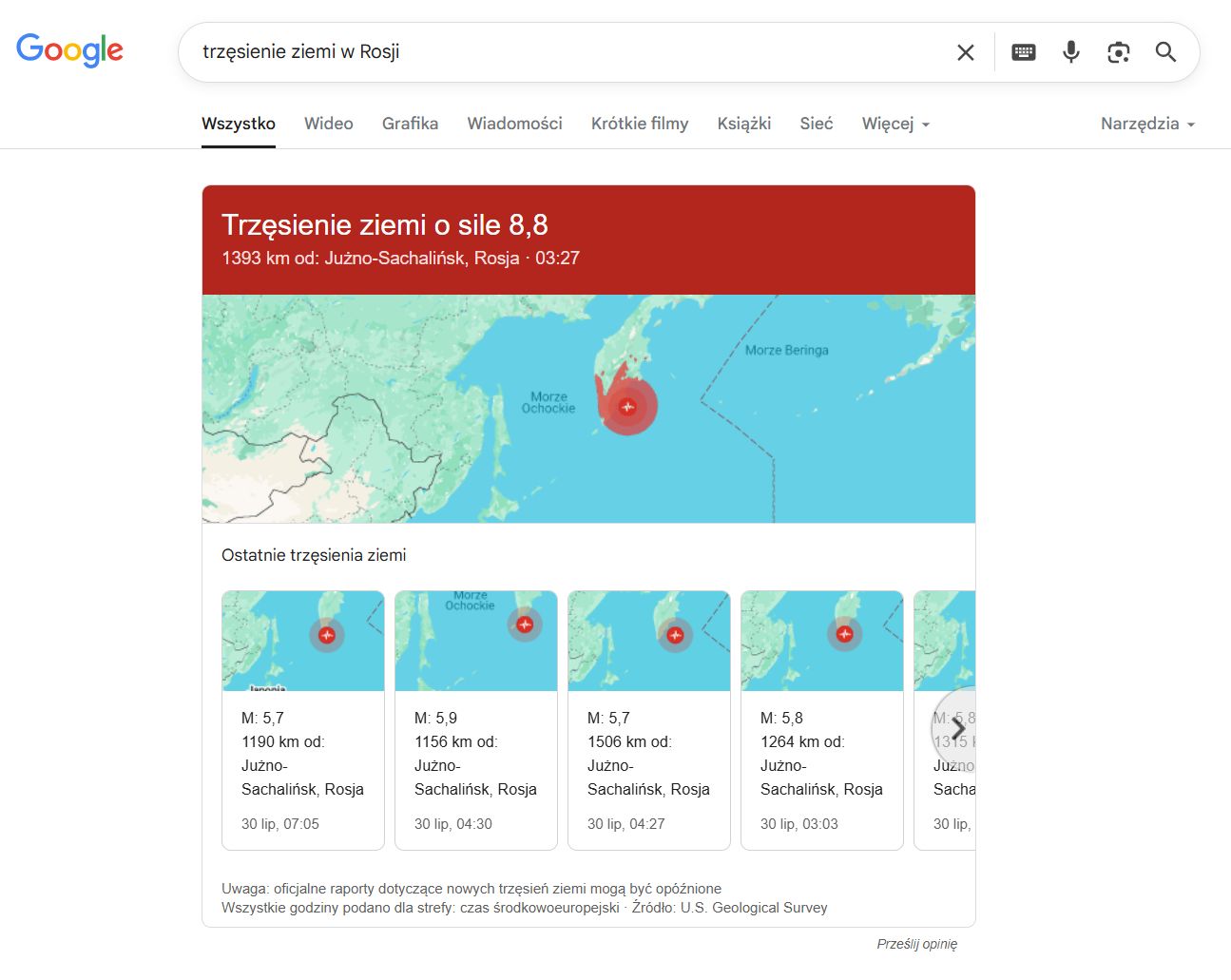
Task: Open the Wideo search results tab
Action: (x=328, y=124)
